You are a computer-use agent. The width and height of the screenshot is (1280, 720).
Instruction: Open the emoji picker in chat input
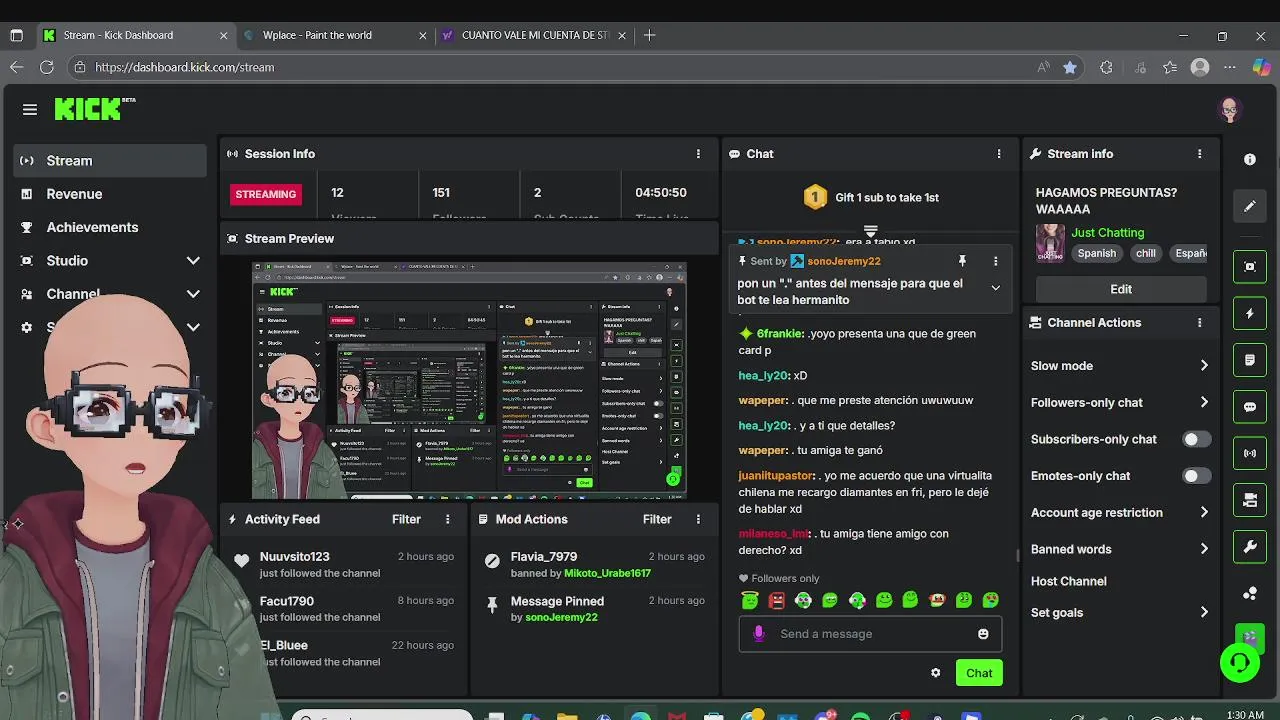tap(983, 634)
